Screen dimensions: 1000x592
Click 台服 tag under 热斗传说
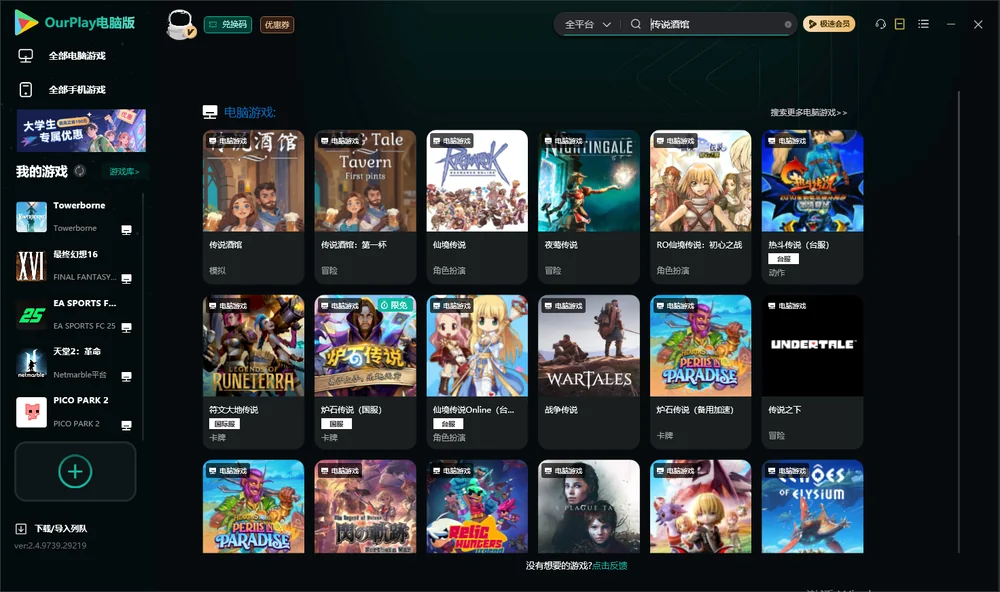[x=783, y=258]
